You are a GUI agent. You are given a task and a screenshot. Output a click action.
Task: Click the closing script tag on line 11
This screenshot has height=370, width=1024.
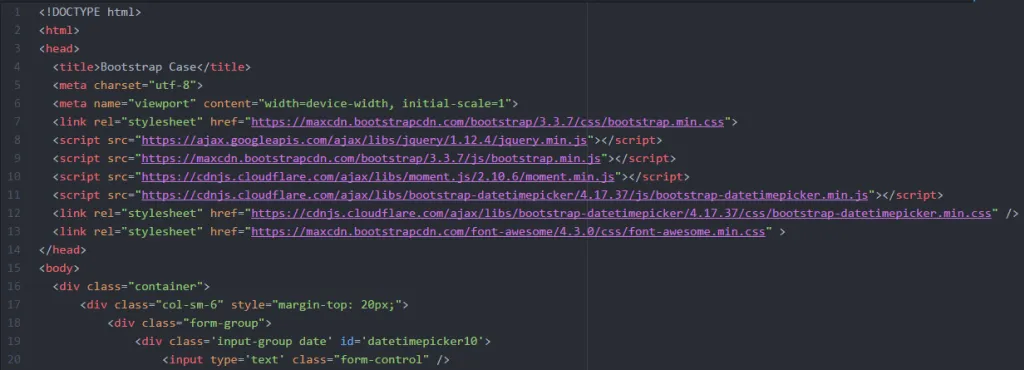[912, 194]
